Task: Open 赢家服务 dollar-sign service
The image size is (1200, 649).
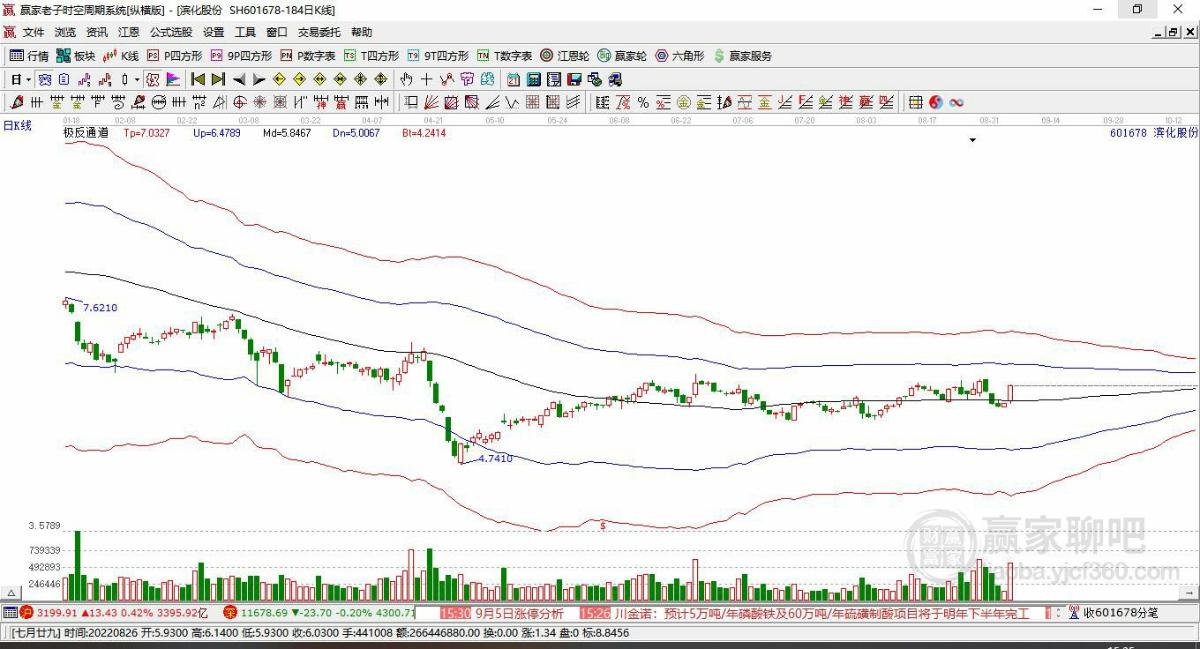Action: tap(742, 56)
